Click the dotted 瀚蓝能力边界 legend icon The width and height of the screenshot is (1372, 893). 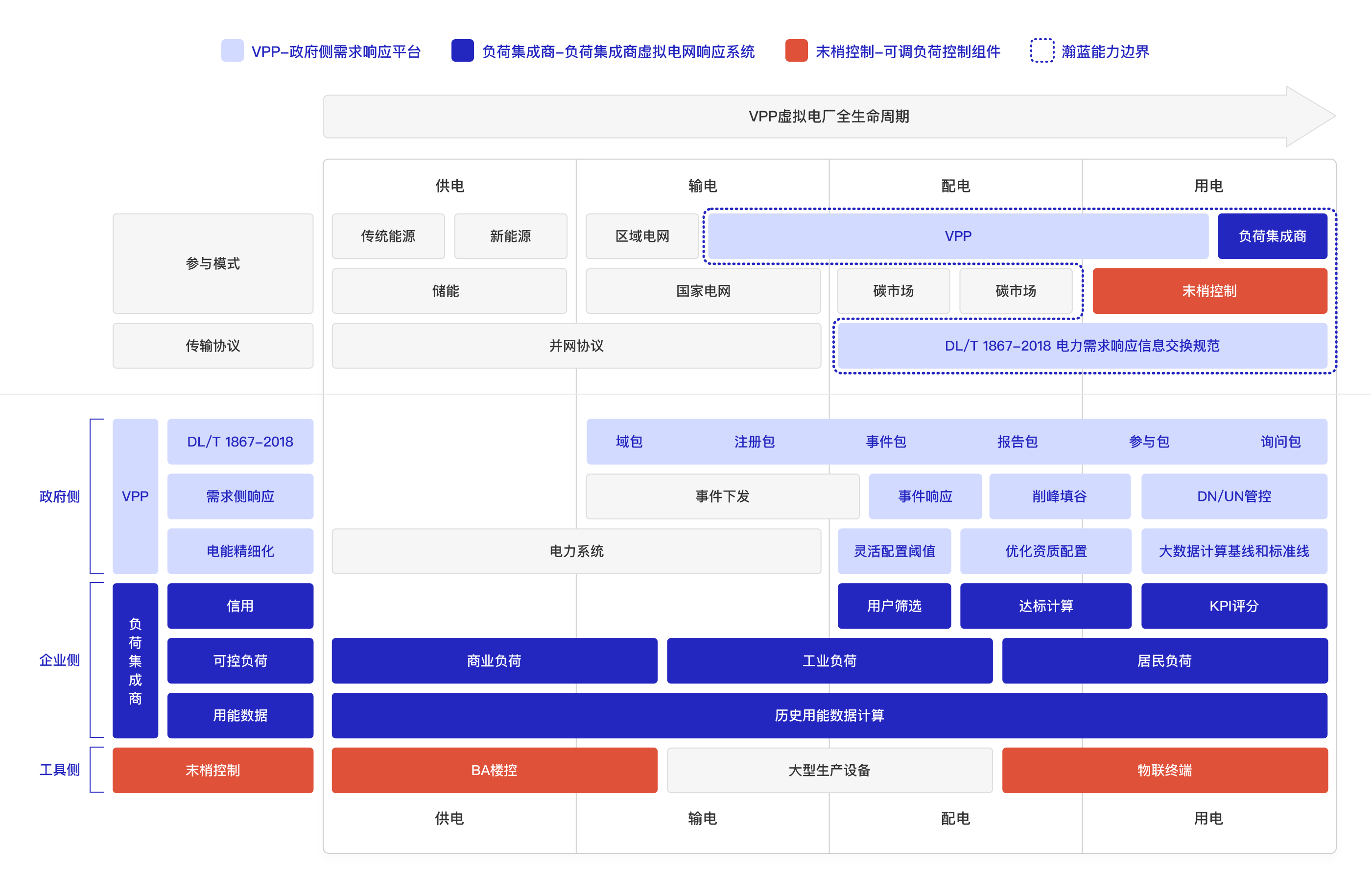(1041, 51)
